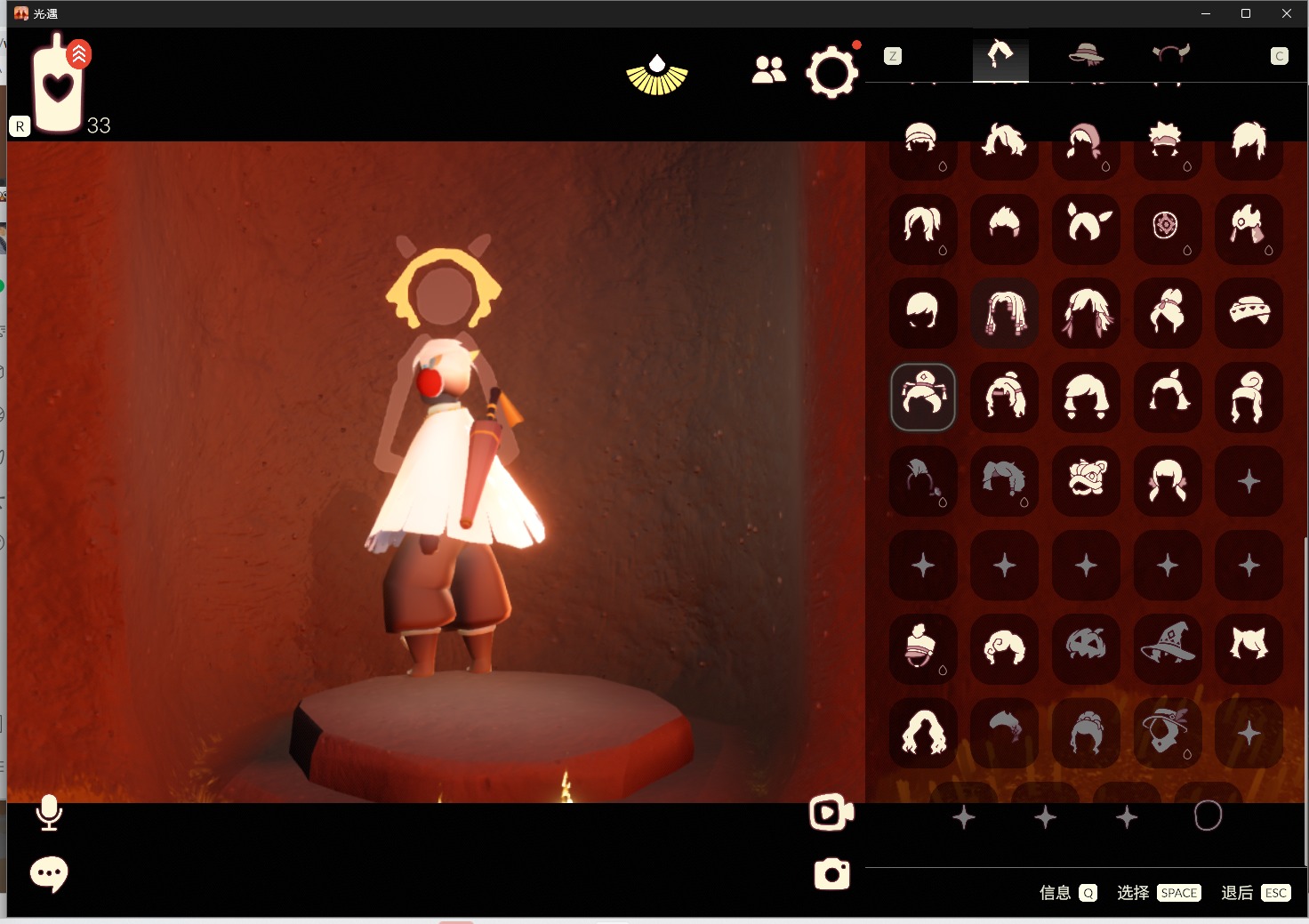Choose the triangle-patterned headband item

(1249, 313)
